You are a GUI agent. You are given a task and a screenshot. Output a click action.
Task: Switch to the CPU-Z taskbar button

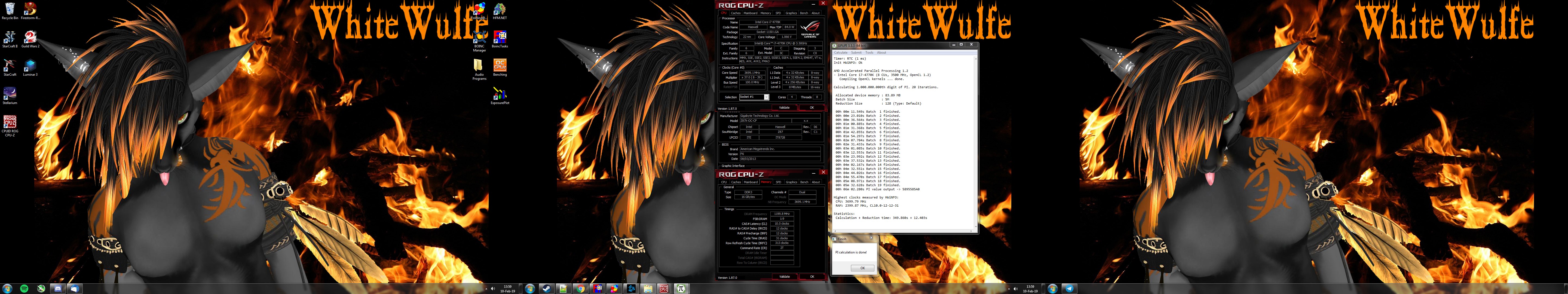pos(664,289)
